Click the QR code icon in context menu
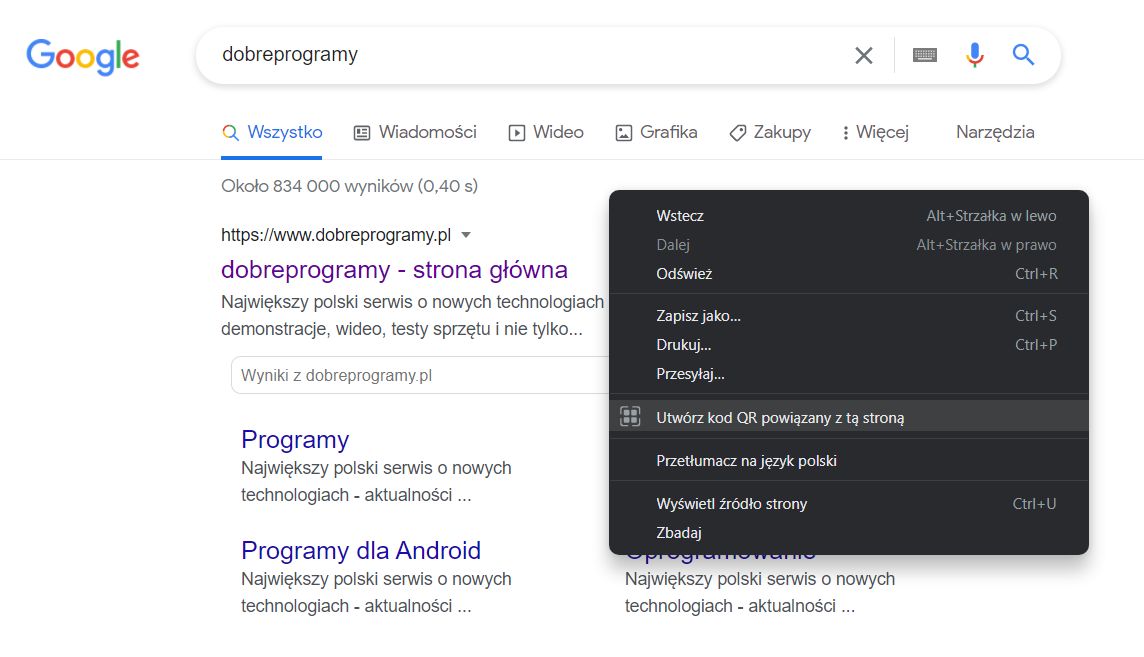The height and width of the screenshot is (657, 1144). (x=630, y=417)
